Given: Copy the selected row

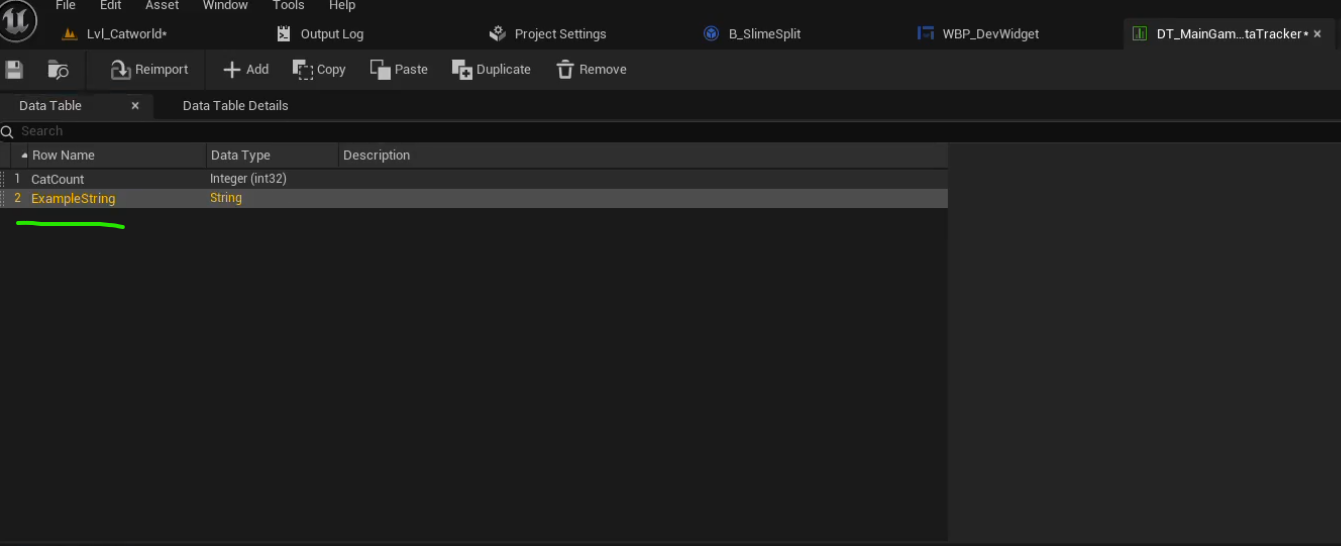Looking at the screenshot, I should 319,69.
